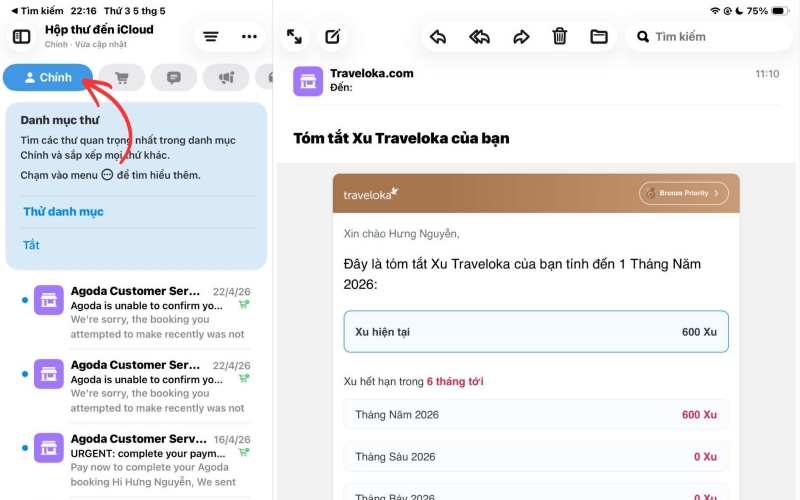
Task: Forward the Traveloka email
Action: point(521,37)
